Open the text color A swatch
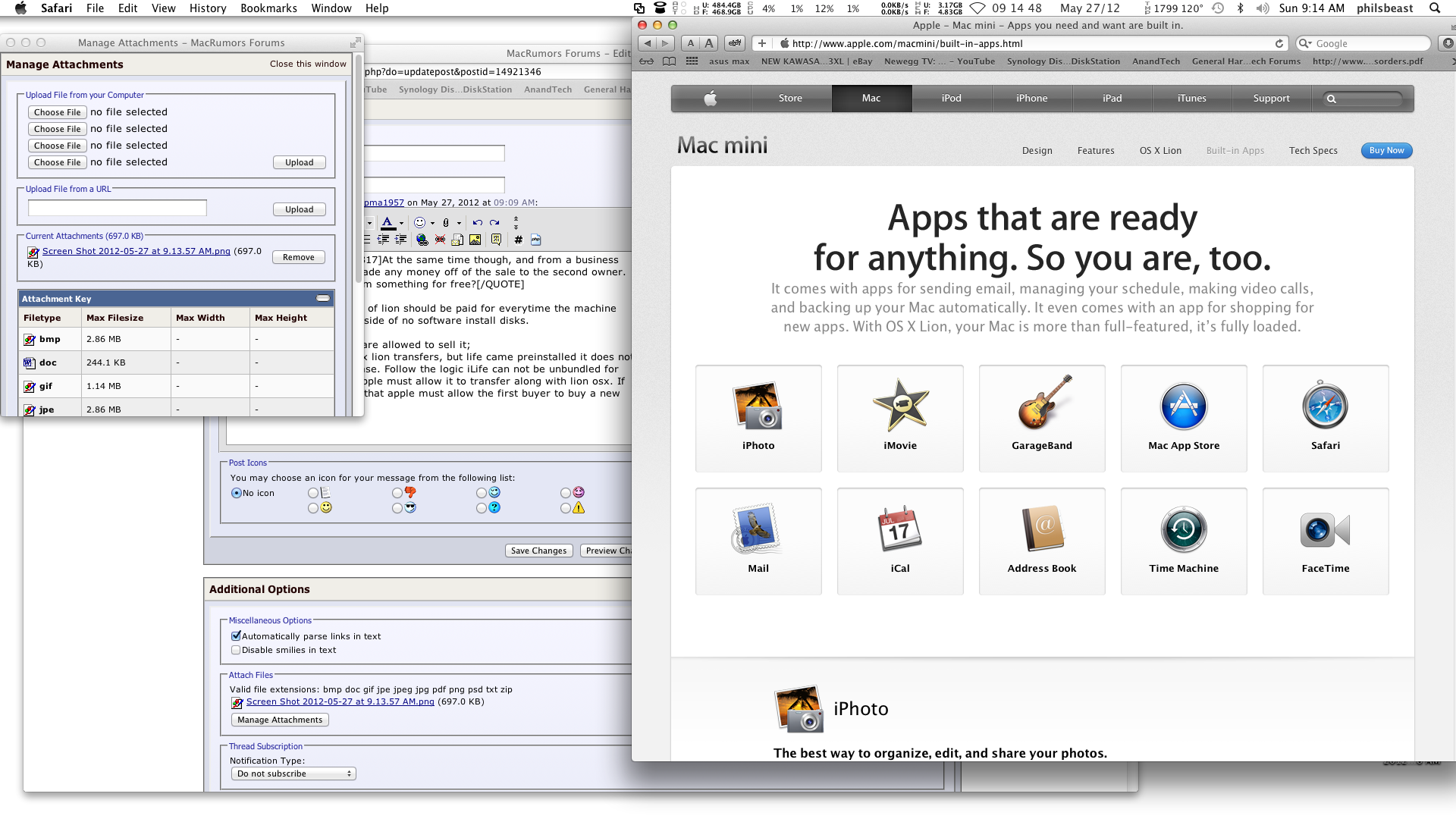This screenshot has width=1456, height=819. point(388,223)
